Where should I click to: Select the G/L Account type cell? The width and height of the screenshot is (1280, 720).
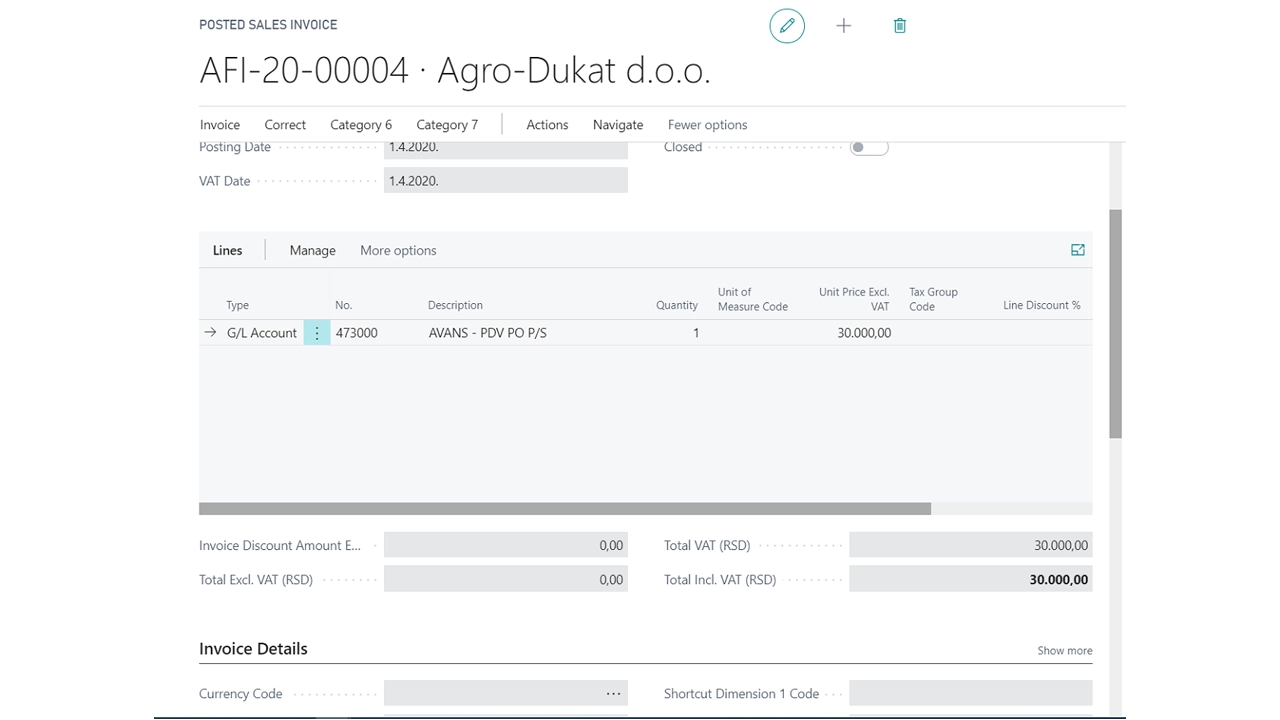[x=262, y=333]
